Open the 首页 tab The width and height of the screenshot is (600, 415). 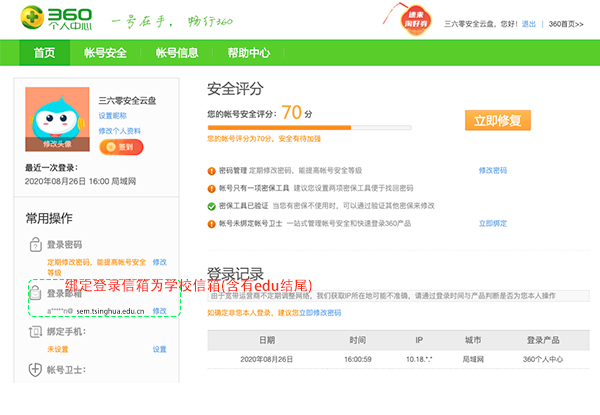click(x=44, y=53)
